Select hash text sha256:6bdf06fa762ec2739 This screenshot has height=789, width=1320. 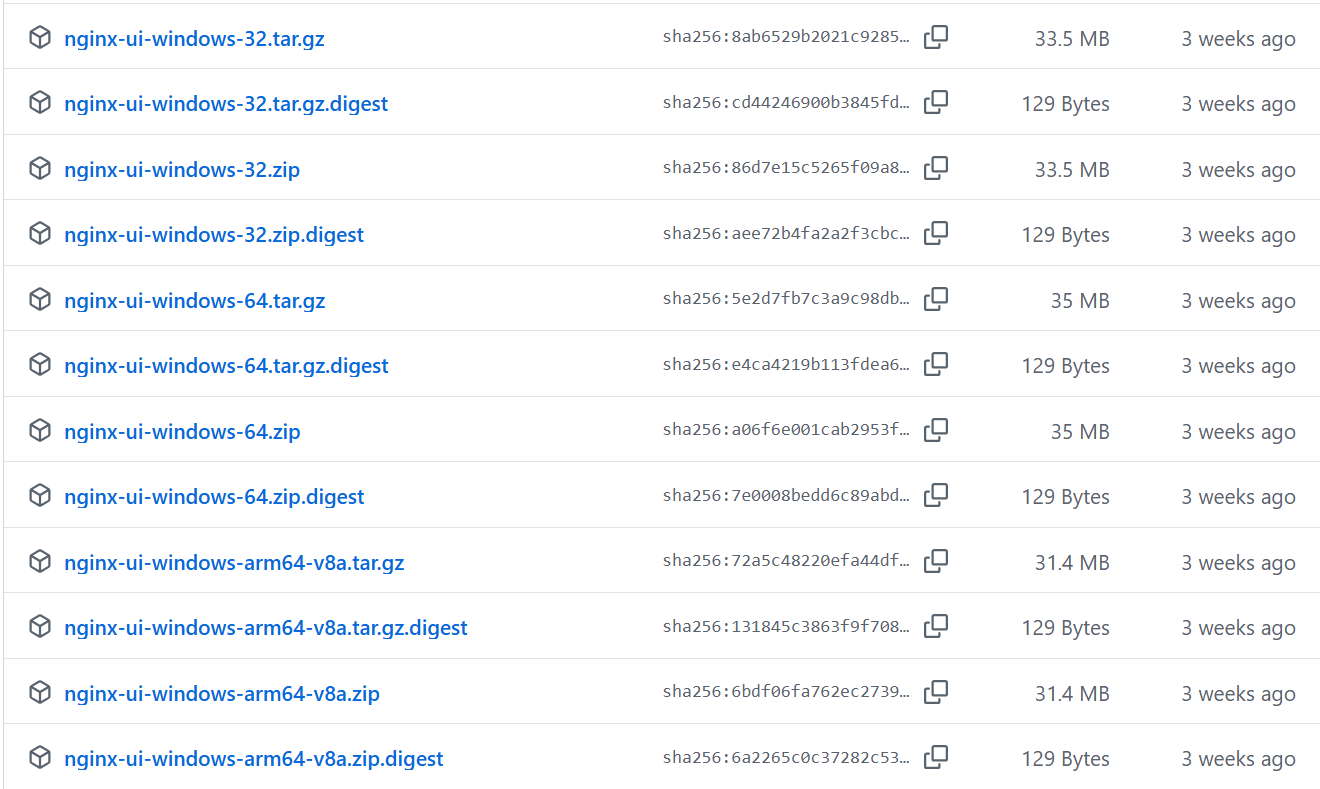click(x=786, y=692)
